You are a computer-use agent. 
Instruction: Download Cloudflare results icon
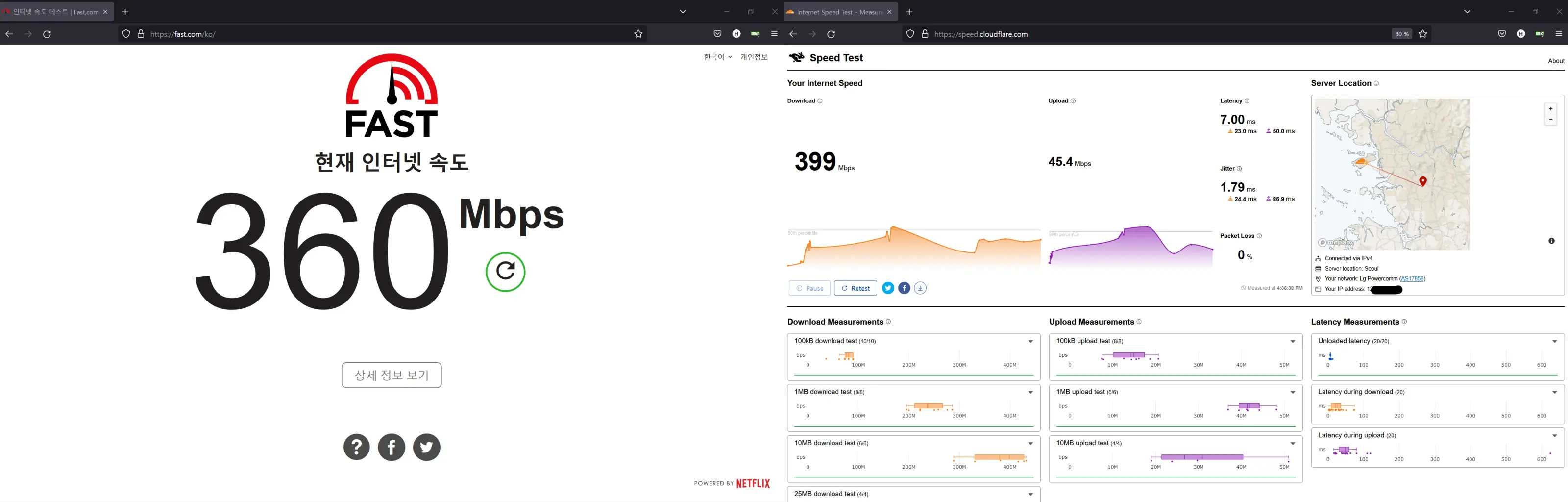click(x=920, y=288)
